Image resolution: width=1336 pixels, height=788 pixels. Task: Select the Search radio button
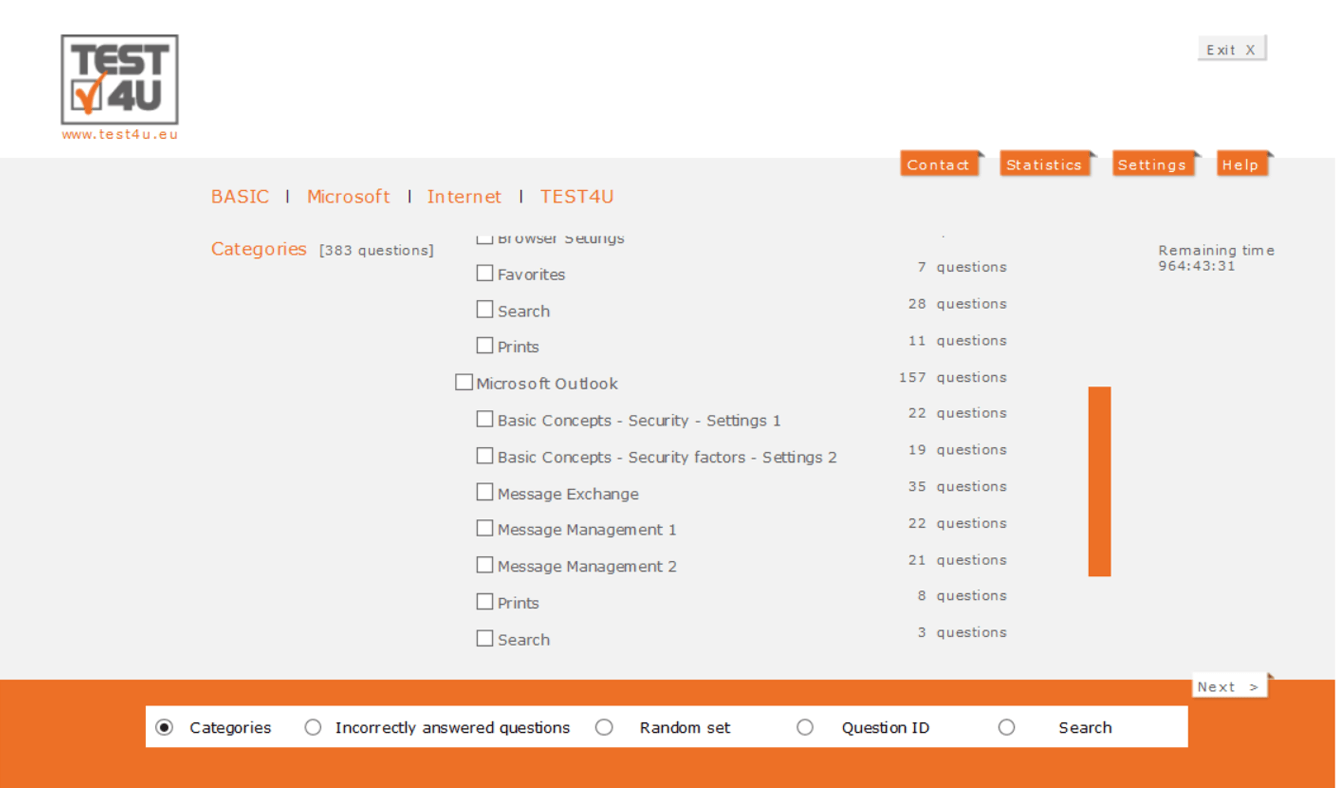(1007, 727)
